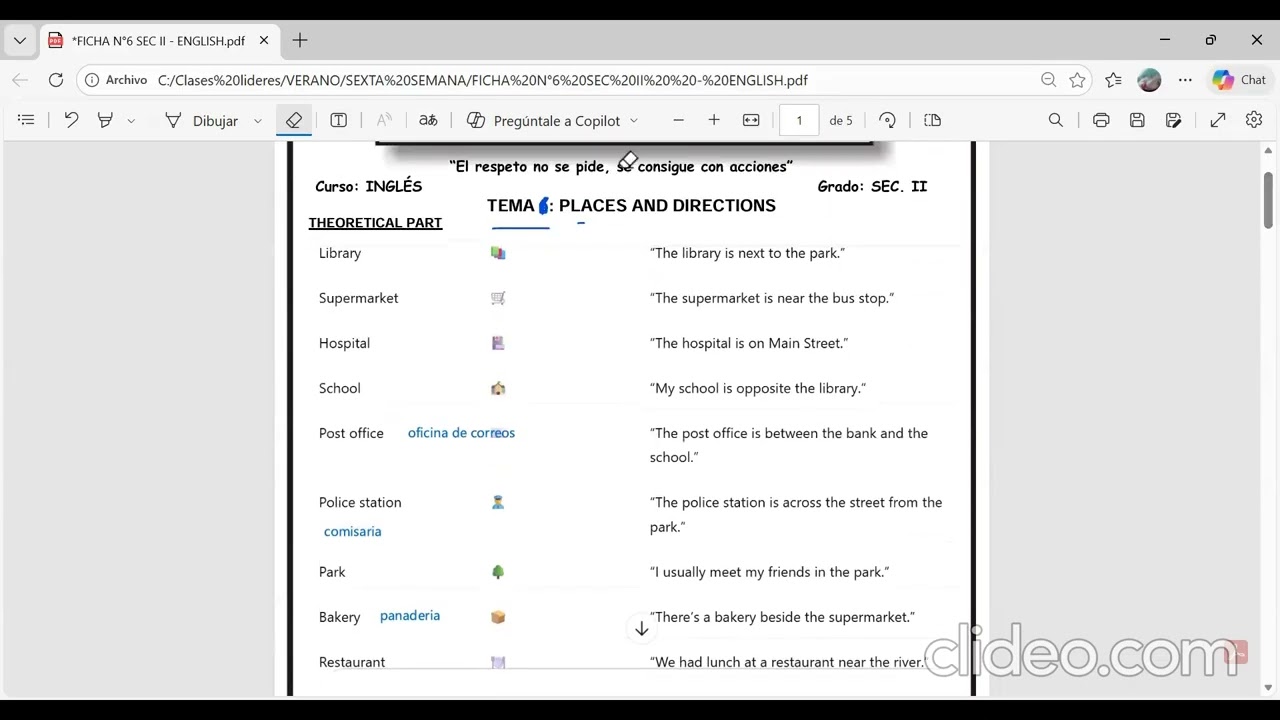Rotate the PDF page

887,120
